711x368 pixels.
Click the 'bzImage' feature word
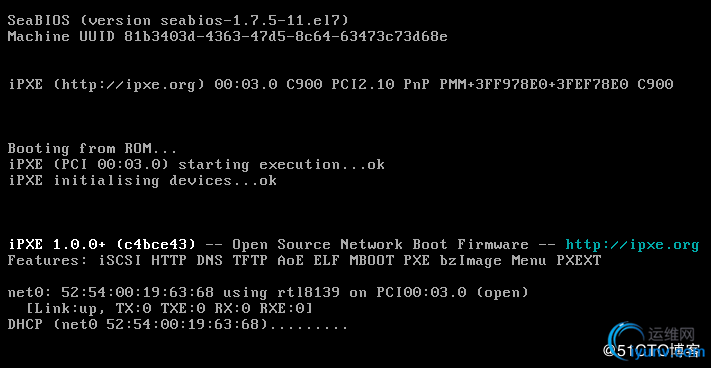click(x=471, y=261)
